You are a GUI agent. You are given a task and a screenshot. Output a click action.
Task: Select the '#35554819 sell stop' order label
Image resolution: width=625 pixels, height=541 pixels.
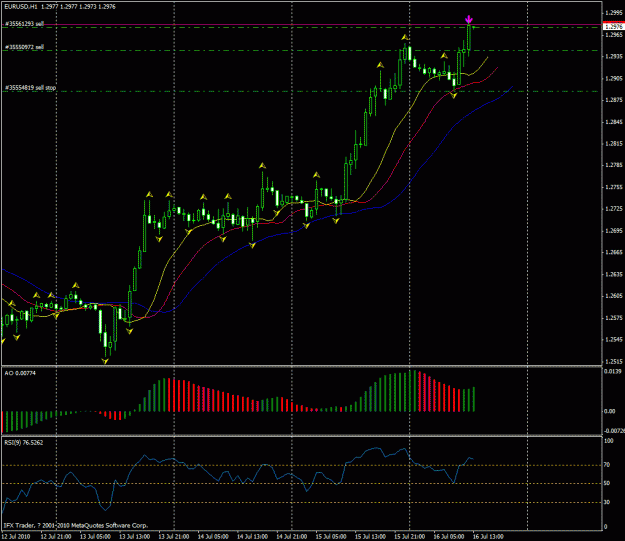coord(30,88)
